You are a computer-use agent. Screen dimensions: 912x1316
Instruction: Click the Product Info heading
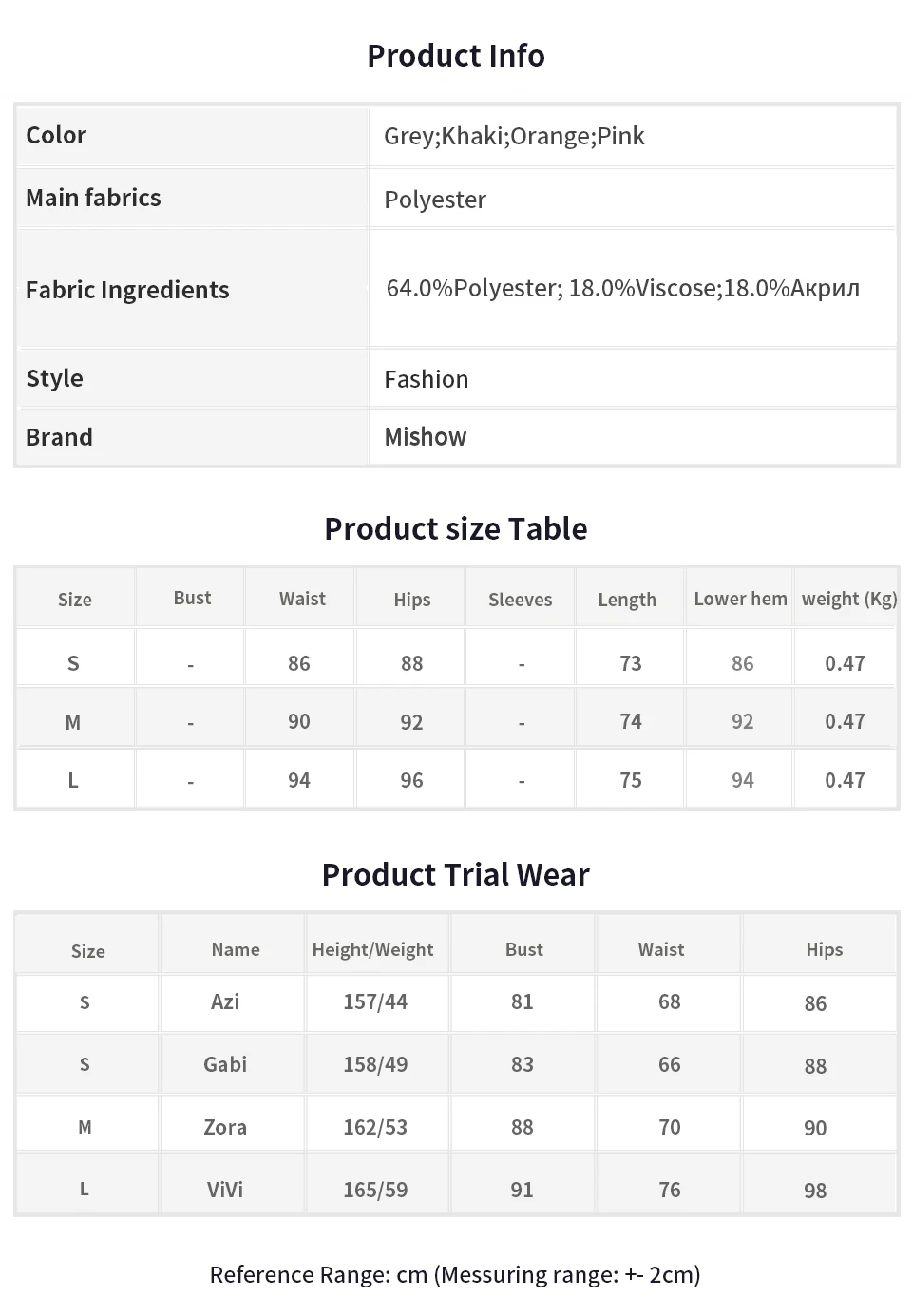point(456,56)
